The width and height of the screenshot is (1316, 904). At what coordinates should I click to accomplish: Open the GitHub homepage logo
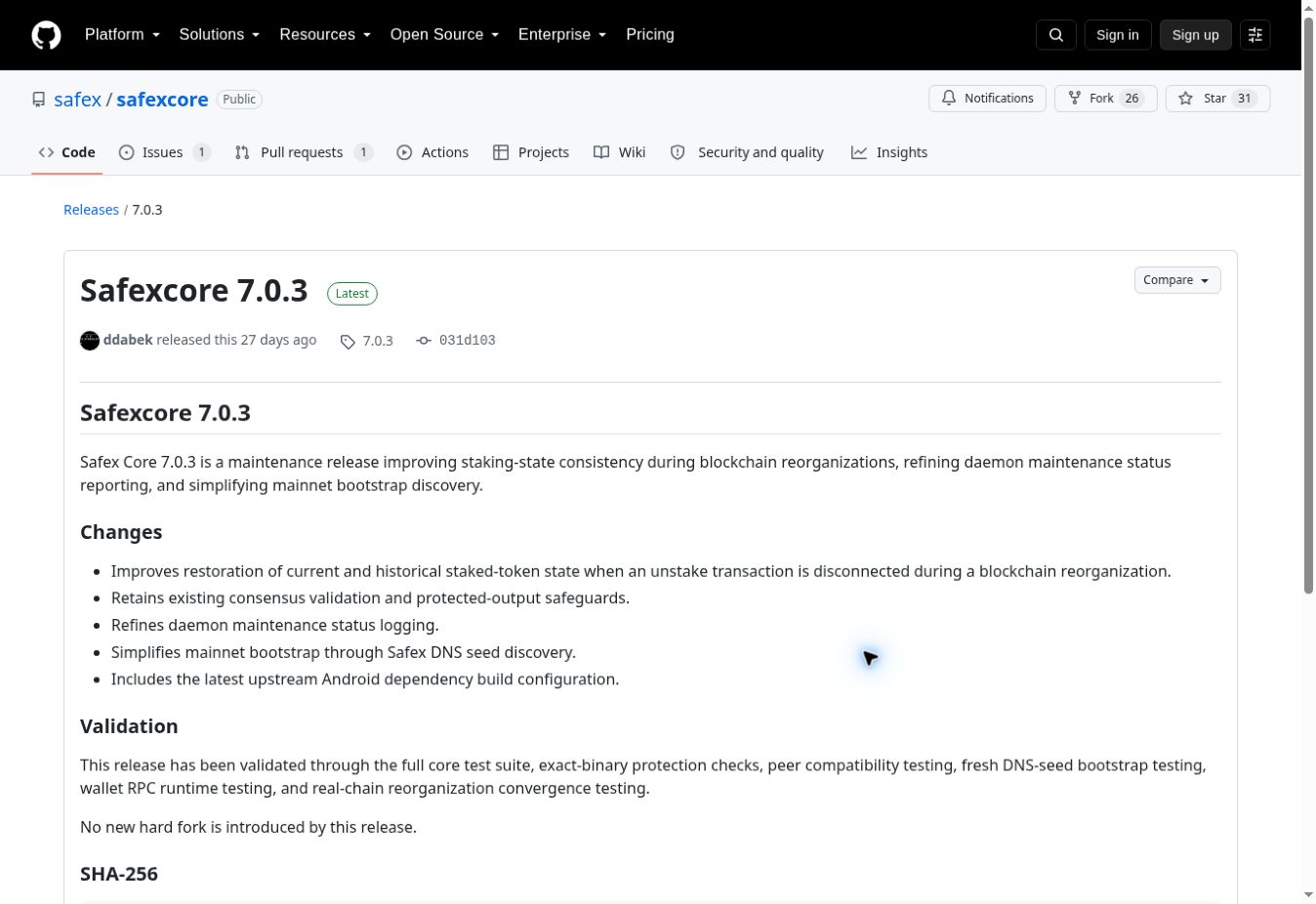[x=46, y=35]
